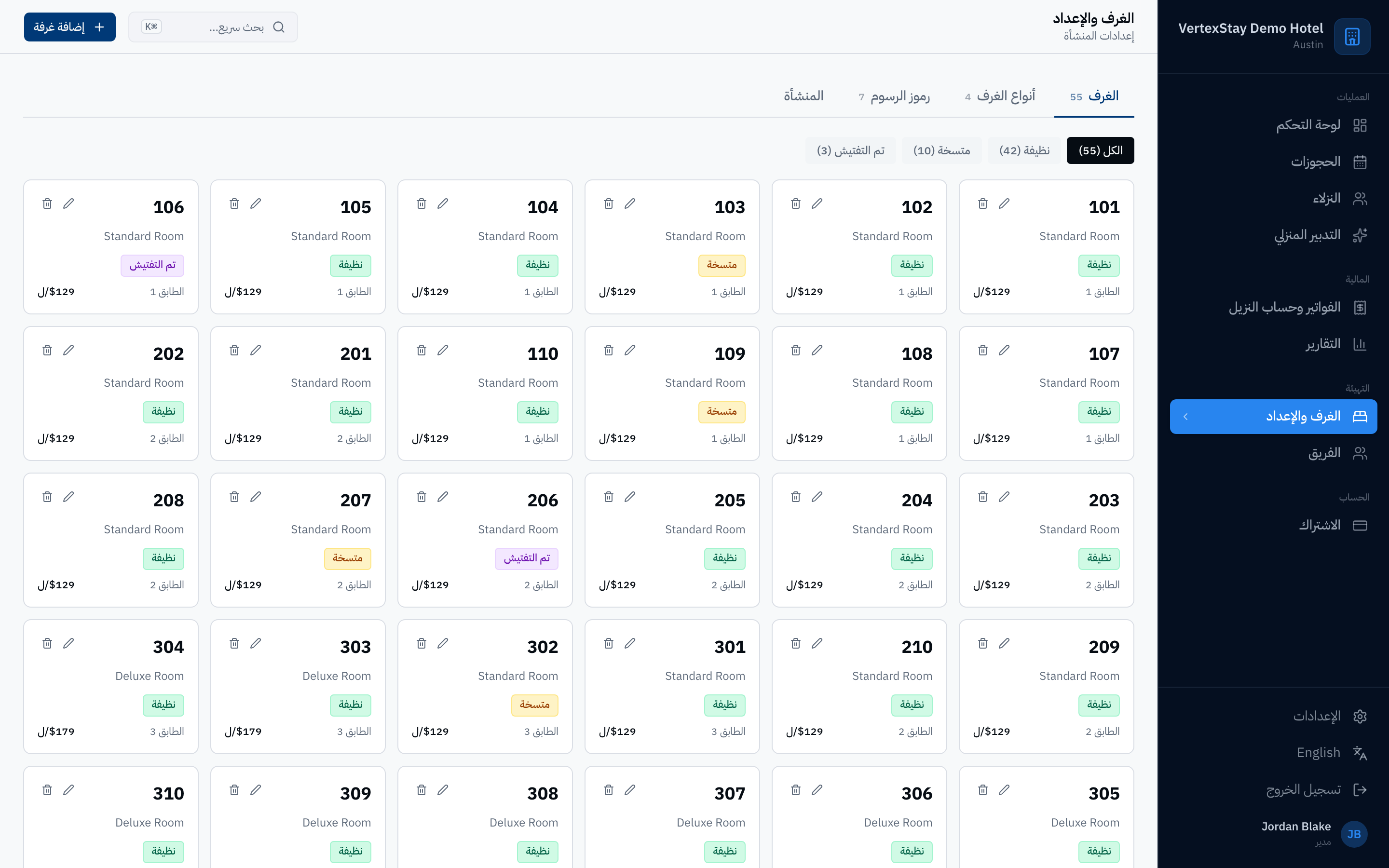The height and width of the screenshot is (868, 1389).
Task: Click the إضافة غرفة add room button
Action: 69,27
